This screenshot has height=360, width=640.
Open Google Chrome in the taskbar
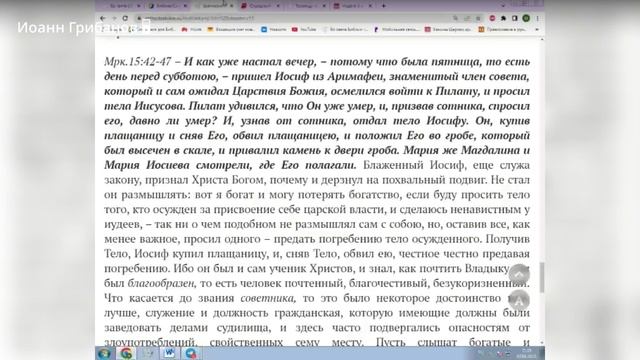[x=126, y=353]
